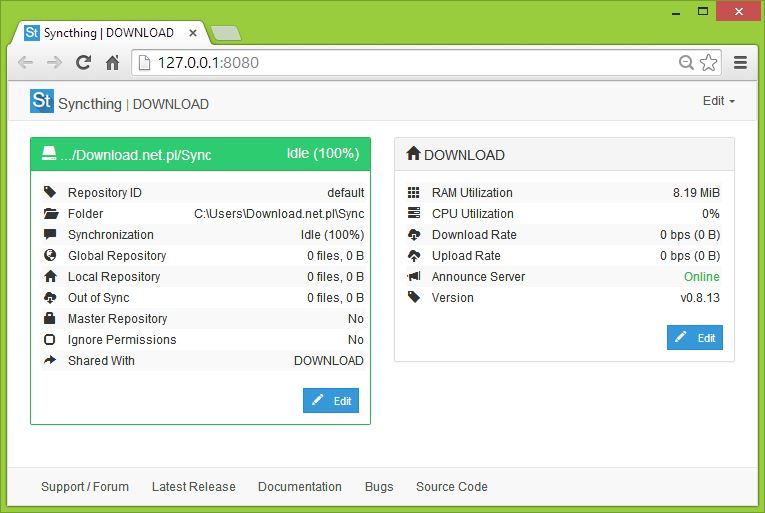Click the cloud icon beside Upload Rate

[414, 256]
